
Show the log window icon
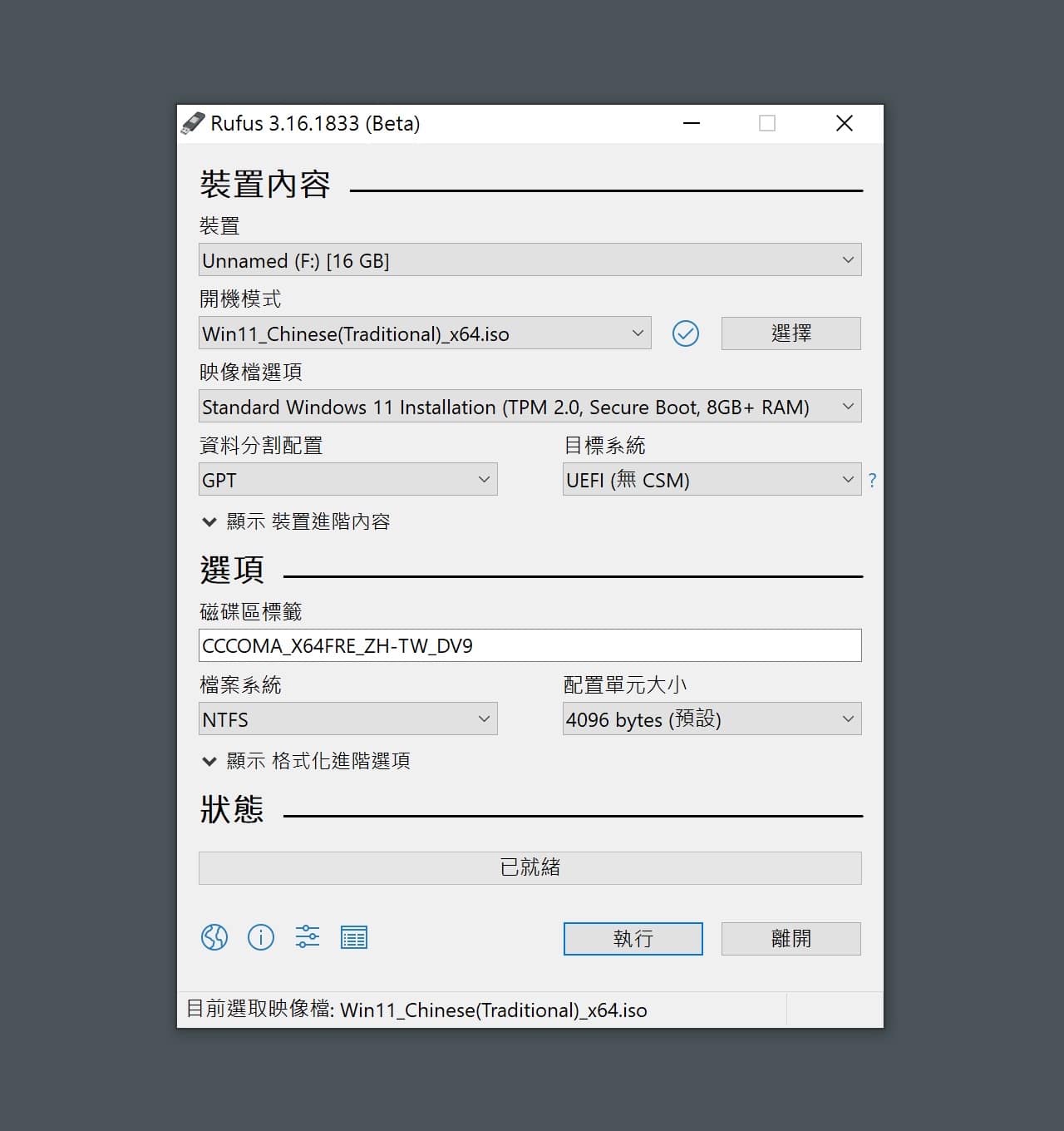pos(354,938)
